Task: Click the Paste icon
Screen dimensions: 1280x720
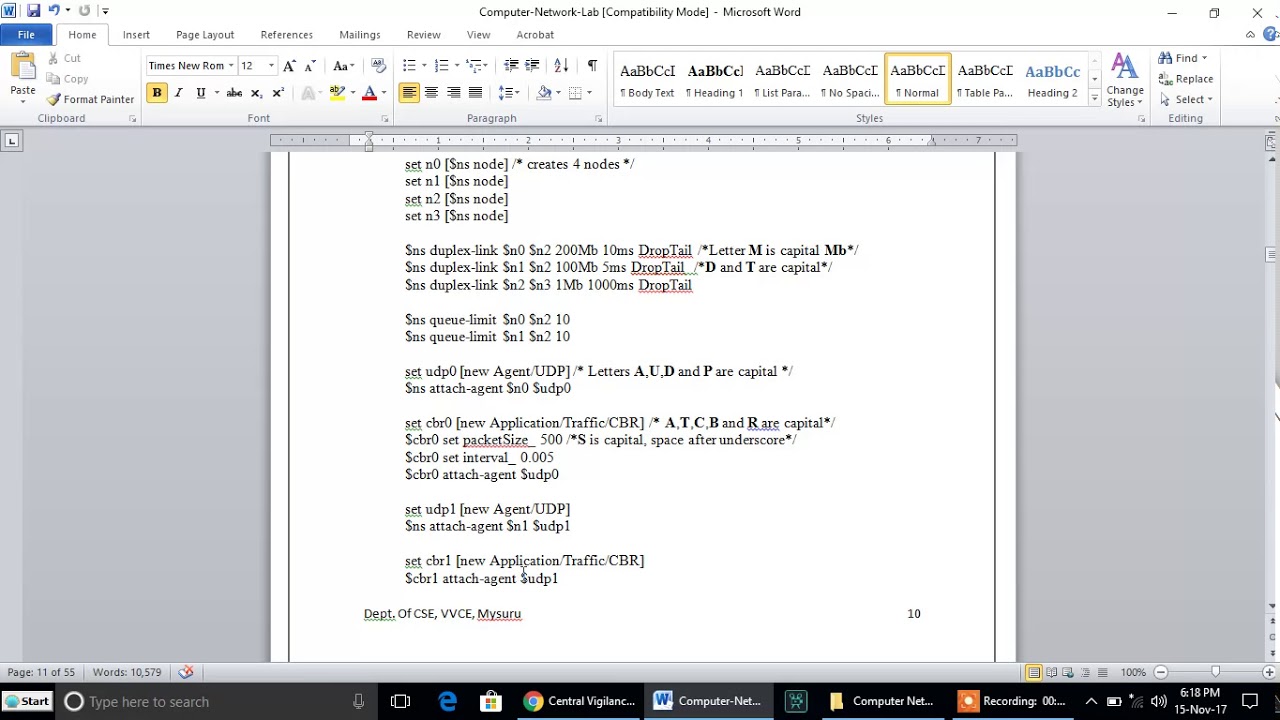Action: pyautogui.click(x=22, y=68)
